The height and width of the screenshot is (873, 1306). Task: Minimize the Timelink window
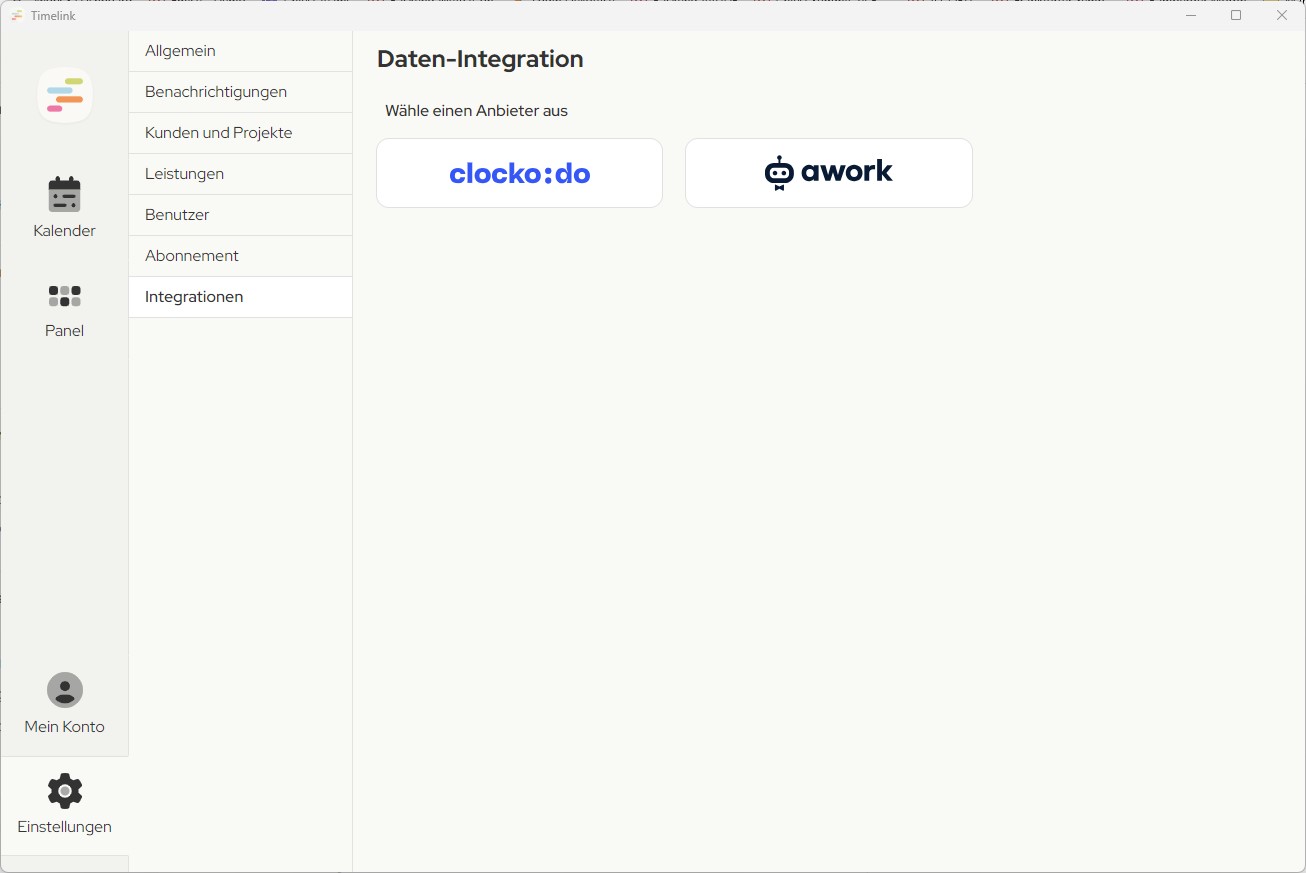pyautogui.click(x=1191, y=15)
